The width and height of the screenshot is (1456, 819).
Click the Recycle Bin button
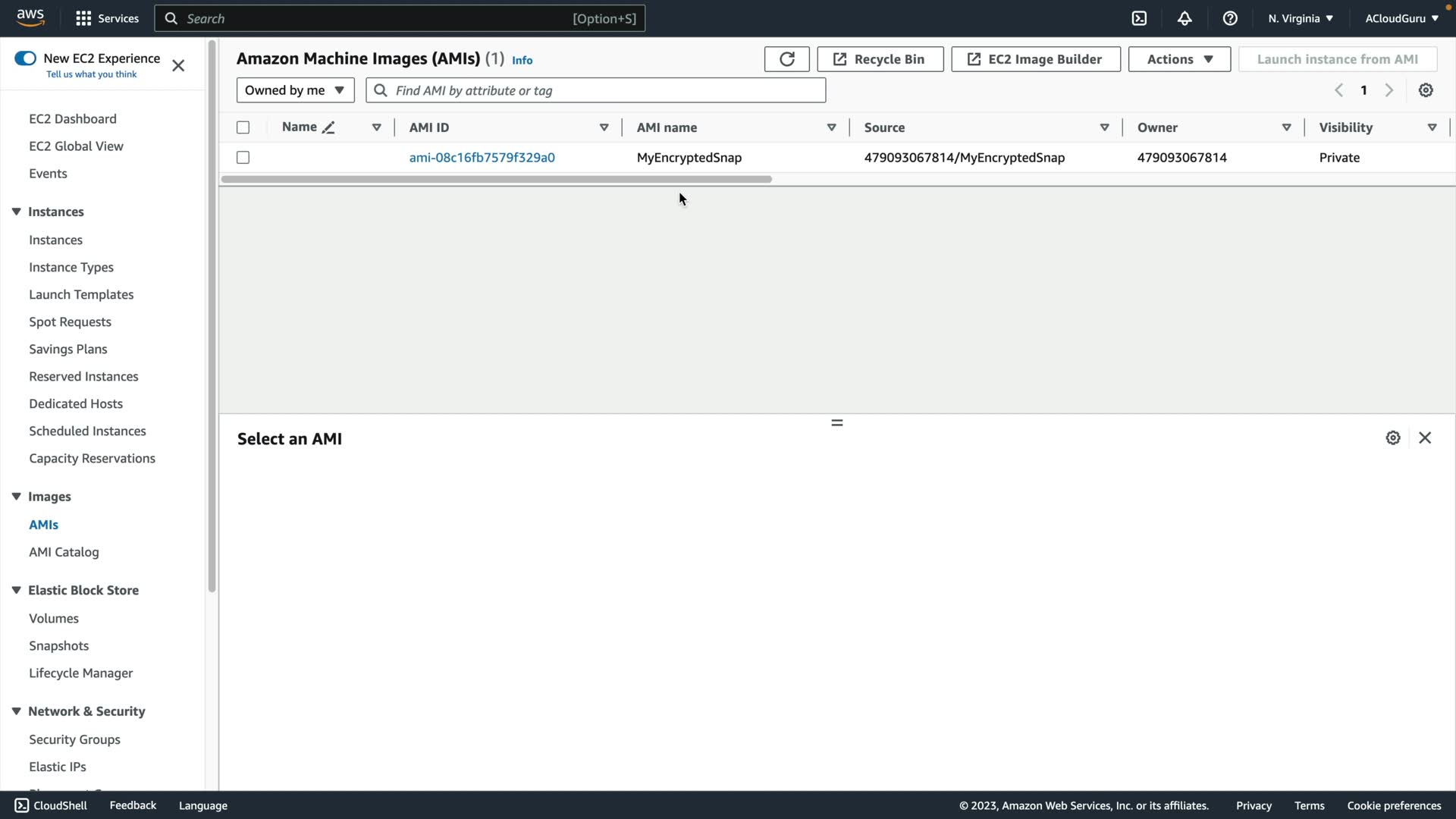coord(880,59)
